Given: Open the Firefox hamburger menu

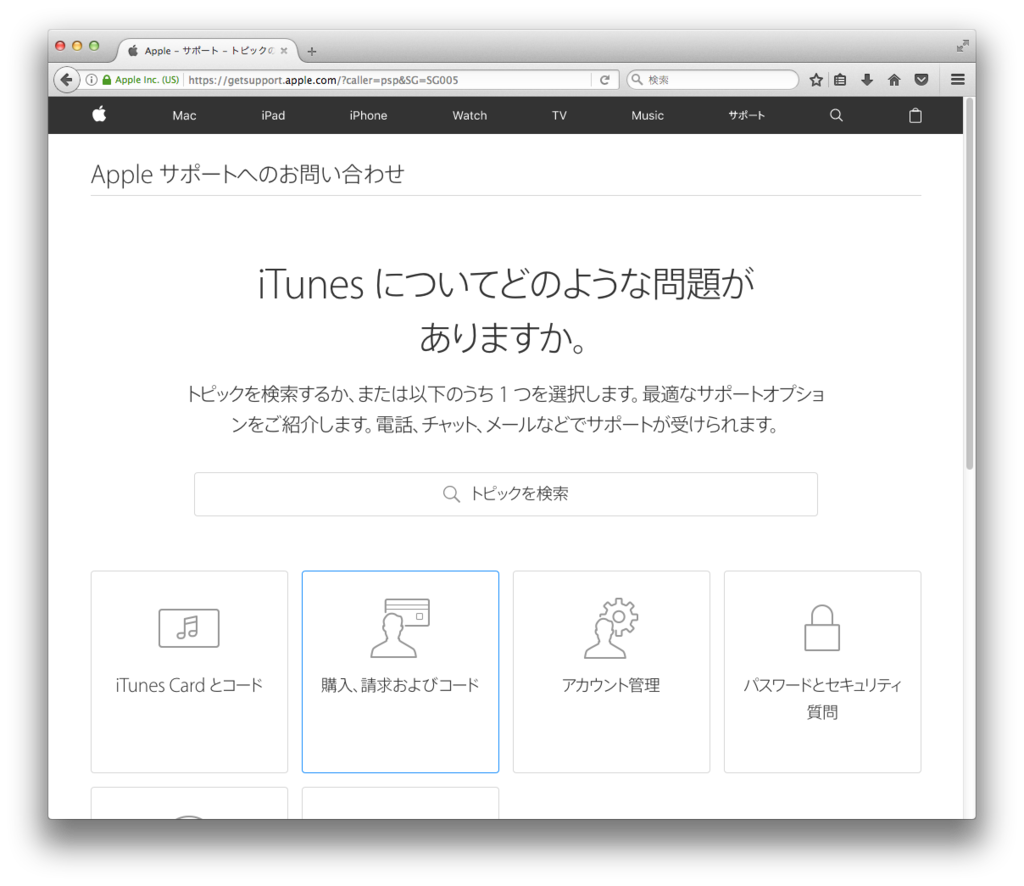Looking at the screenshot, I should click(957, 80).
